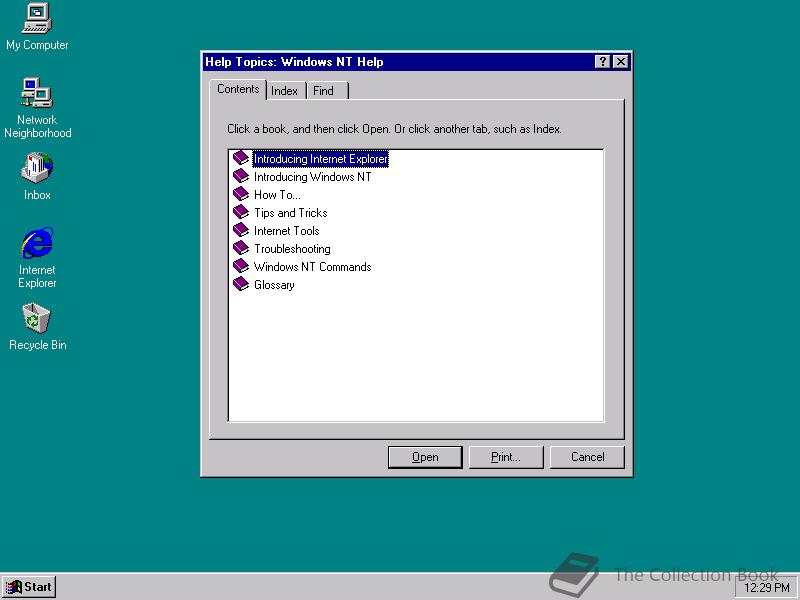Select the Glossary topic
800x600 pixels.
pos(274,285)
